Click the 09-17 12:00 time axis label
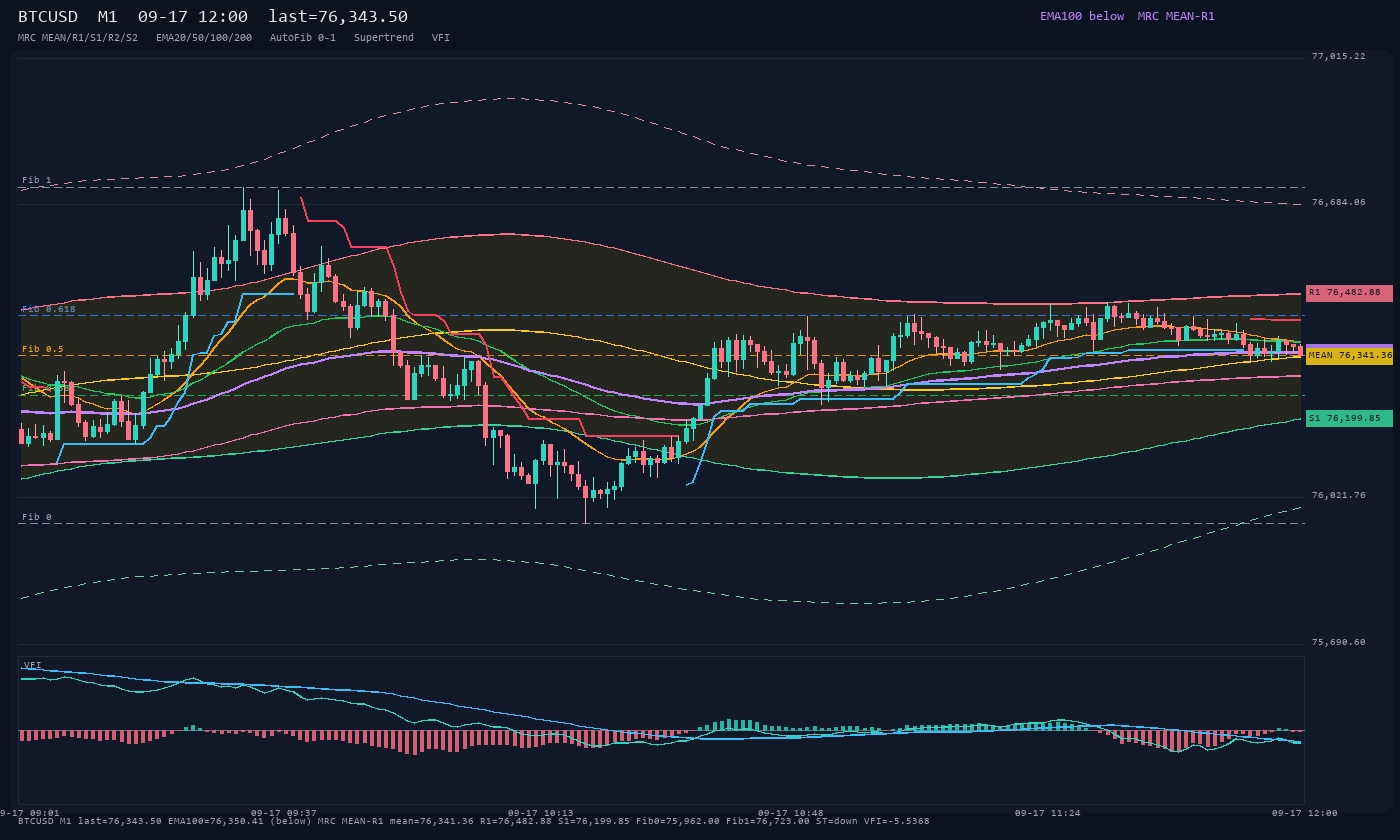The width and height of the screenshot is (1400, 840). (1305, 813)
